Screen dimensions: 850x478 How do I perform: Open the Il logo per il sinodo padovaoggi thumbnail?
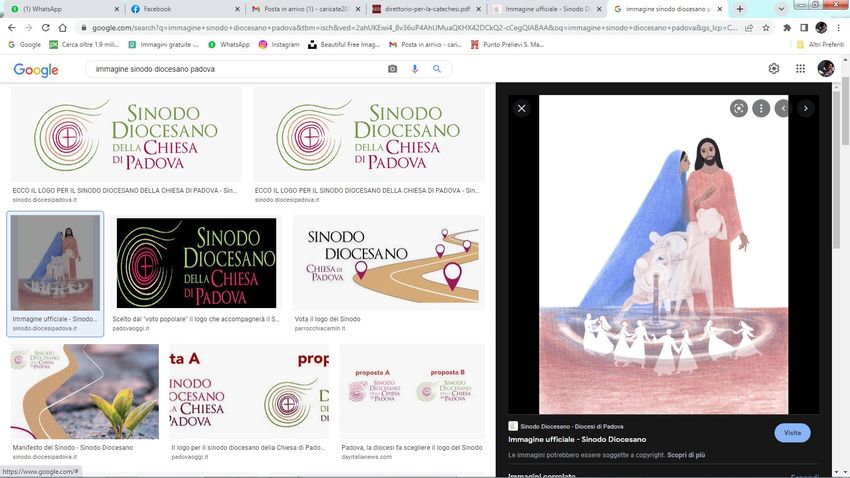click(x=249, y=391)
